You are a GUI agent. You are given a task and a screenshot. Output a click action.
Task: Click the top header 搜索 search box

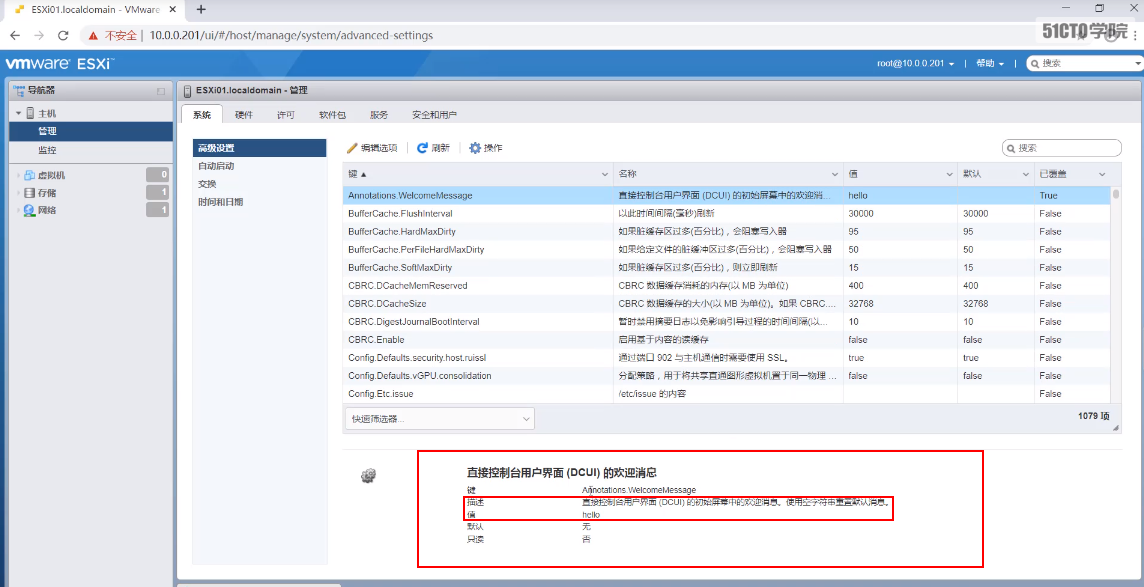coord(1085,63)
